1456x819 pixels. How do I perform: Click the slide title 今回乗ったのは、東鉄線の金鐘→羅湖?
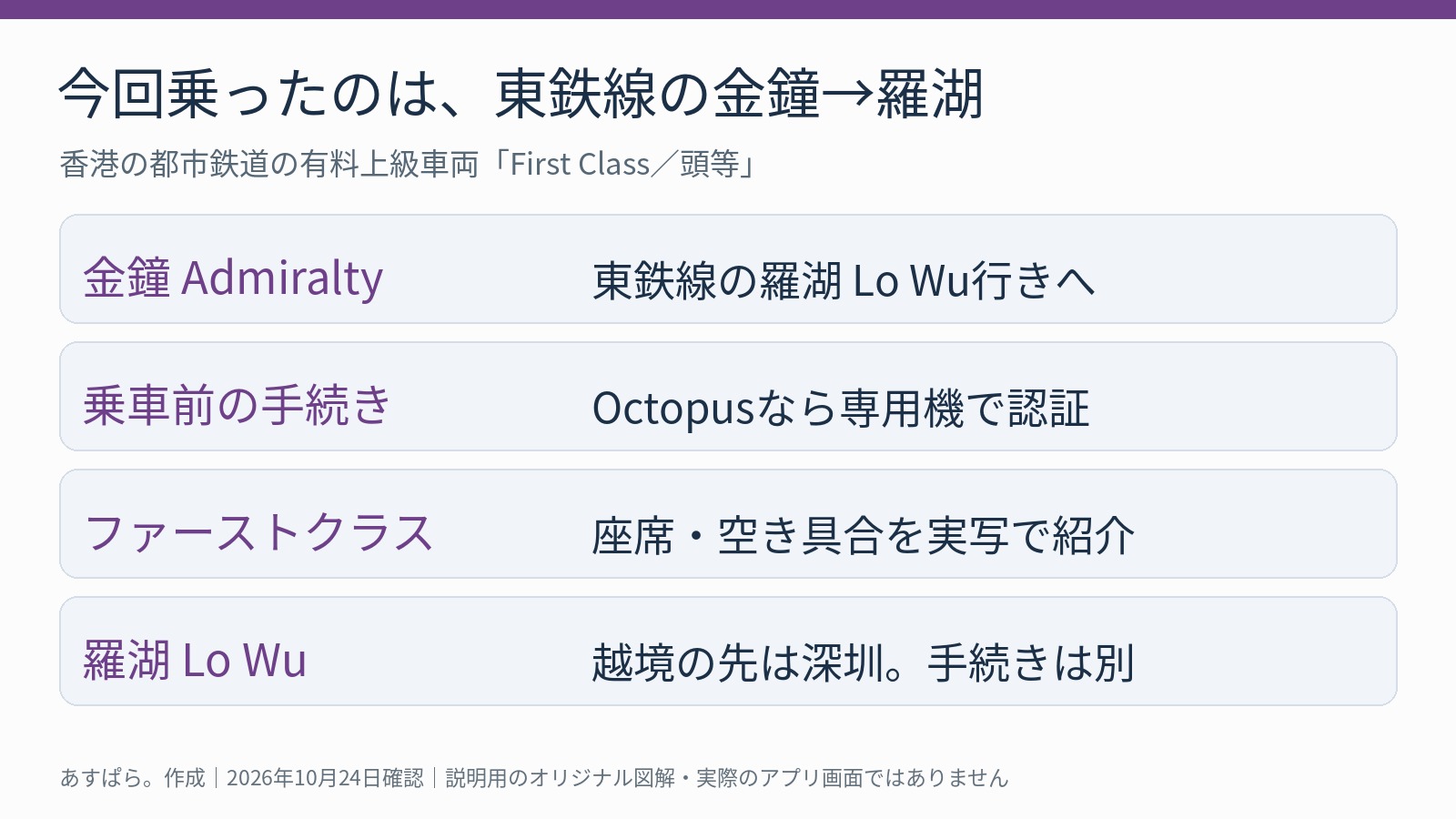pyautogui.click(x=521, y=94)
